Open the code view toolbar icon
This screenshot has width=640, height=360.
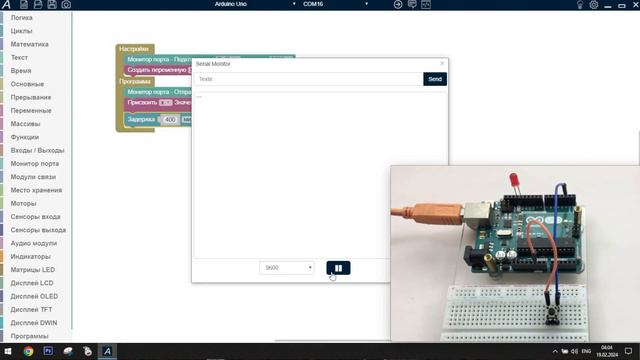(x=426, y=4)
